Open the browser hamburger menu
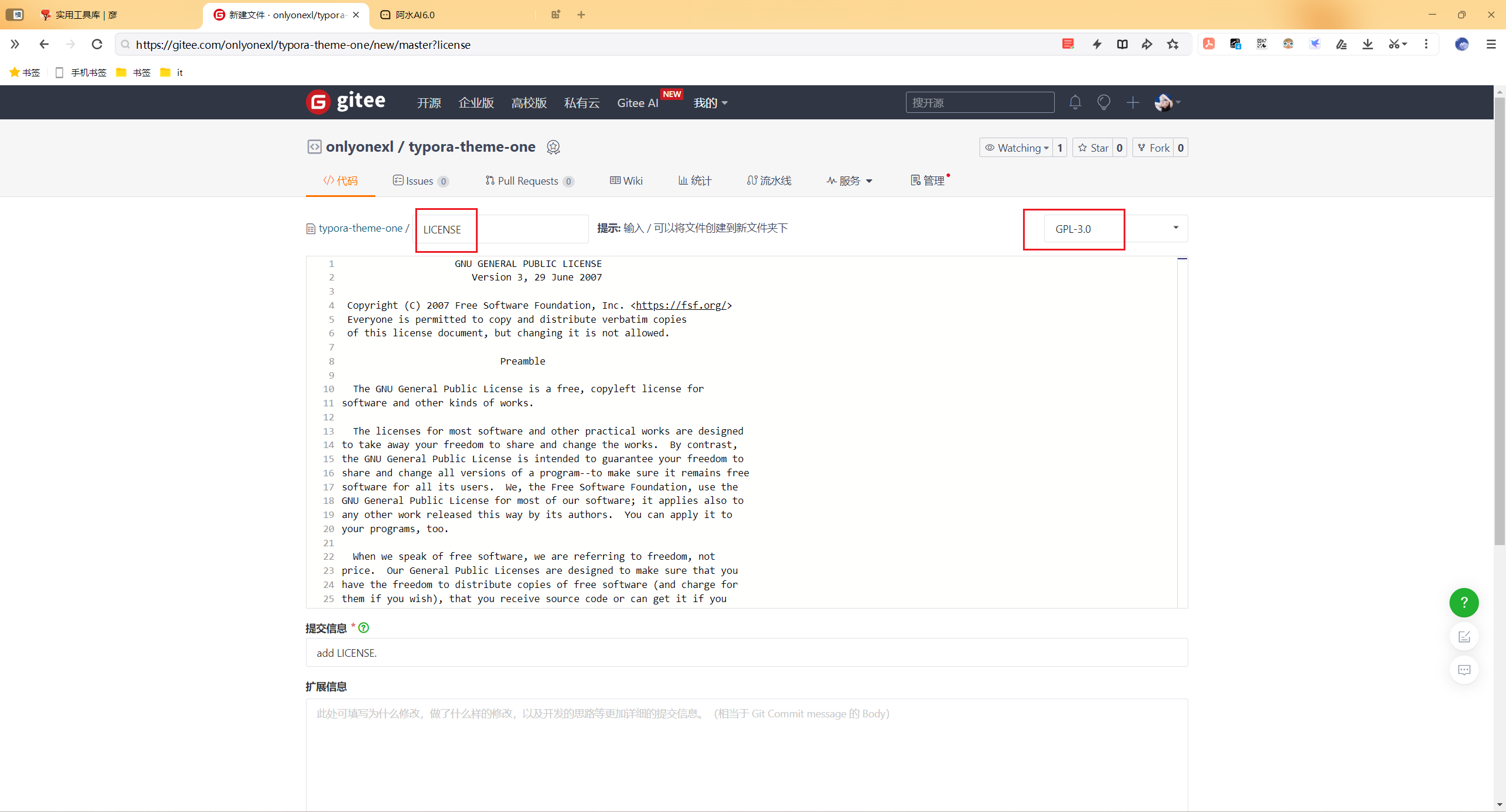1506x812 pixels. tap(1491, 44)
